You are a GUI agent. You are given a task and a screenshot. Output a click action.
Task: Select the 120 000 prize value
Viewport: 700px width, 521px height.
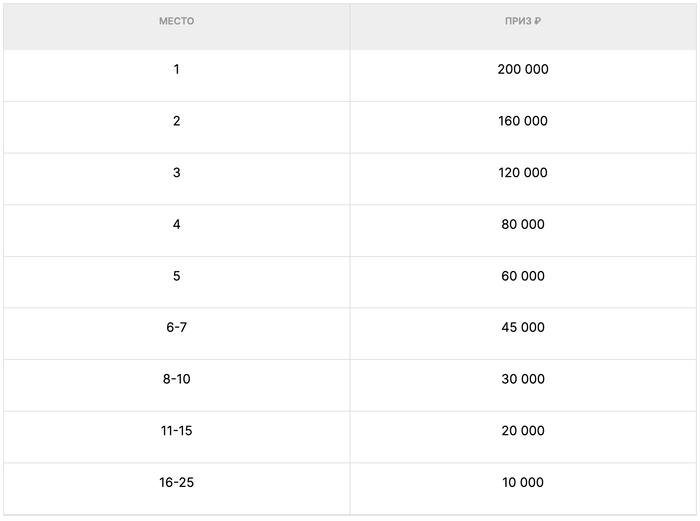tap(523, 173)
